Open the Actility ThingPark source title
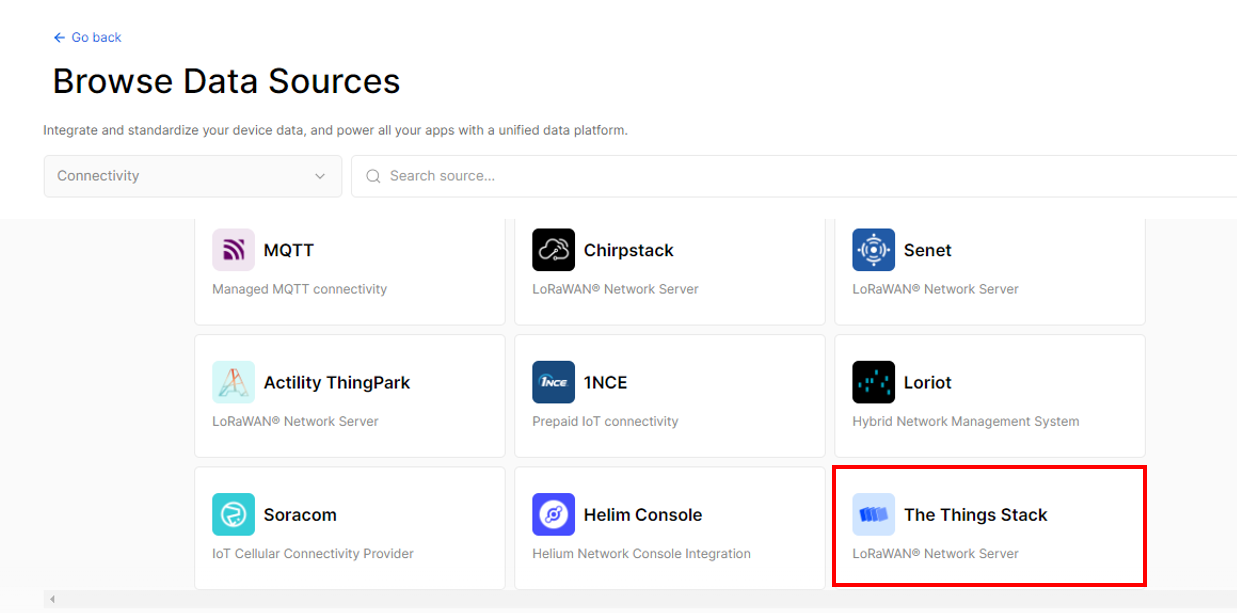The width and height of the screenshot is (1237, 613). (337, 382)
